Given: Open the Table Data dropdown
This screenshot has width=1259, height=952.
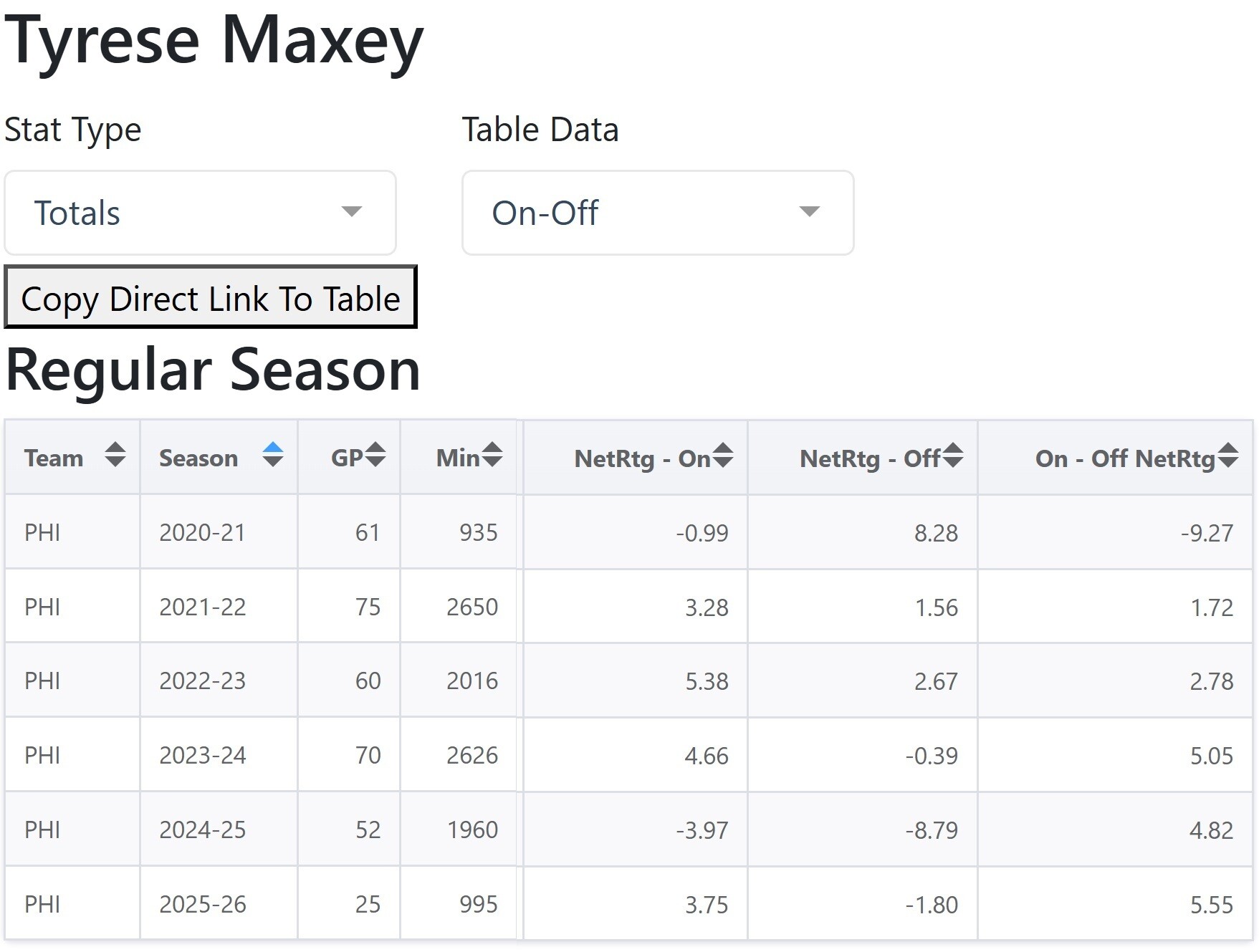Looking at the screenshot, I should tap(657, 213).
